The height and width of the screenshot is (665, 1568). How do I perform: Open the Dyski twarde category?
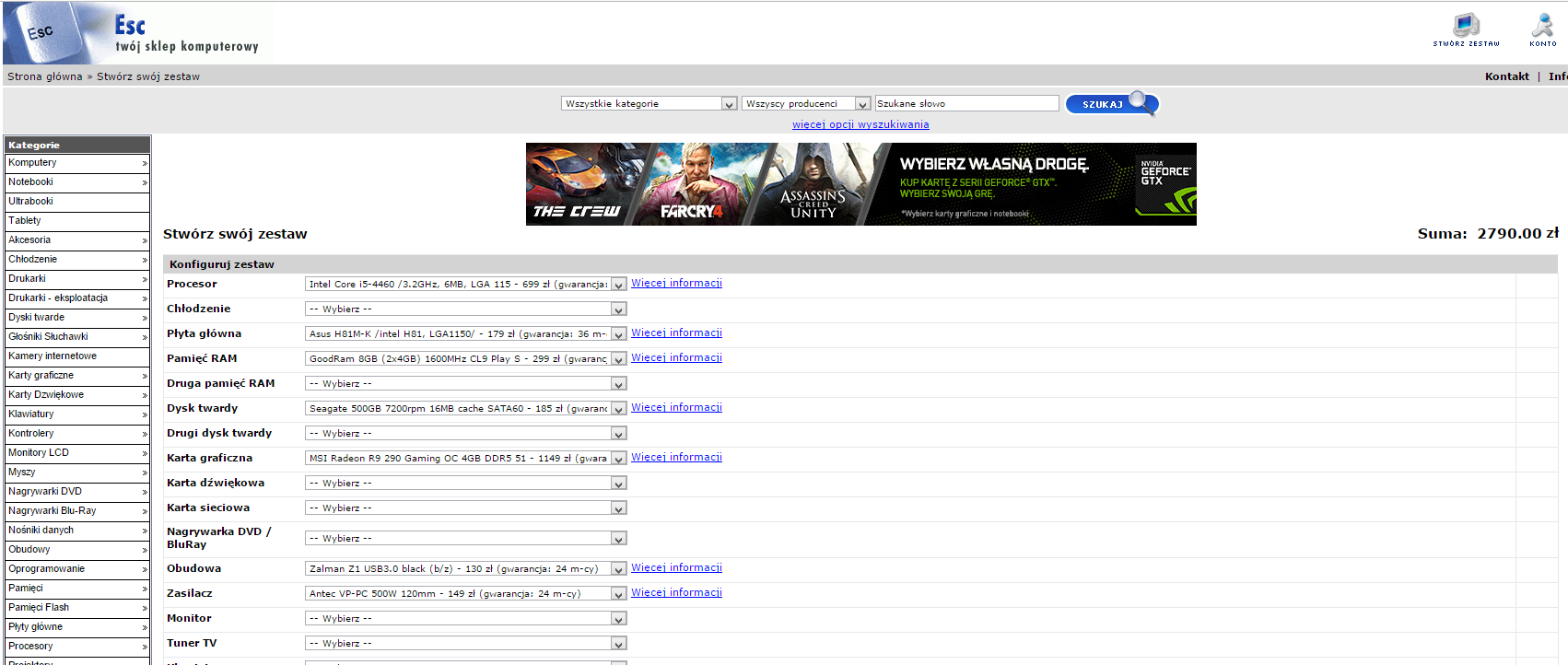click(77, 318)
